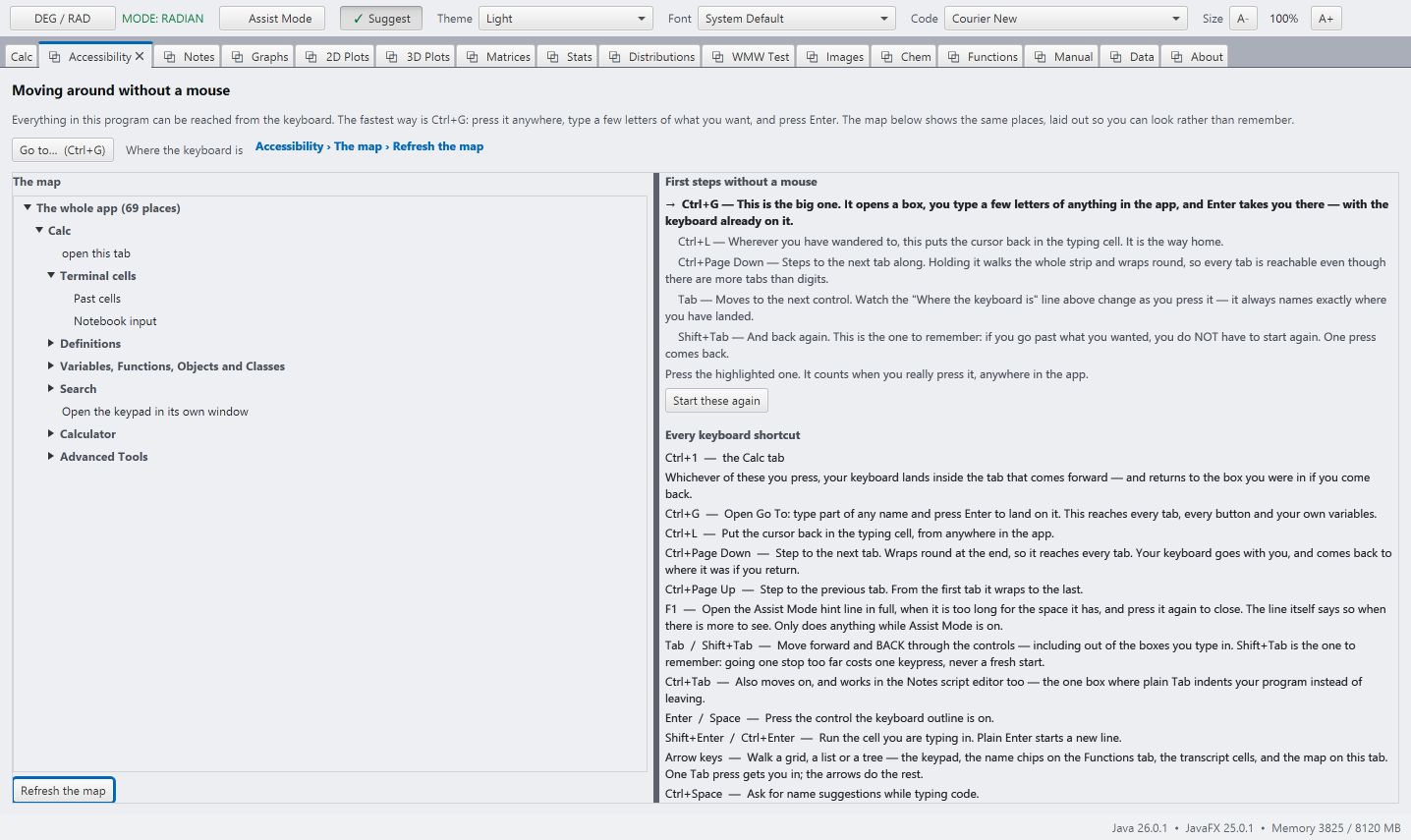1411x840 pixels.
Task: Collapse 'The whole app (69 places)' tree node
Action: tap(28, 208)
